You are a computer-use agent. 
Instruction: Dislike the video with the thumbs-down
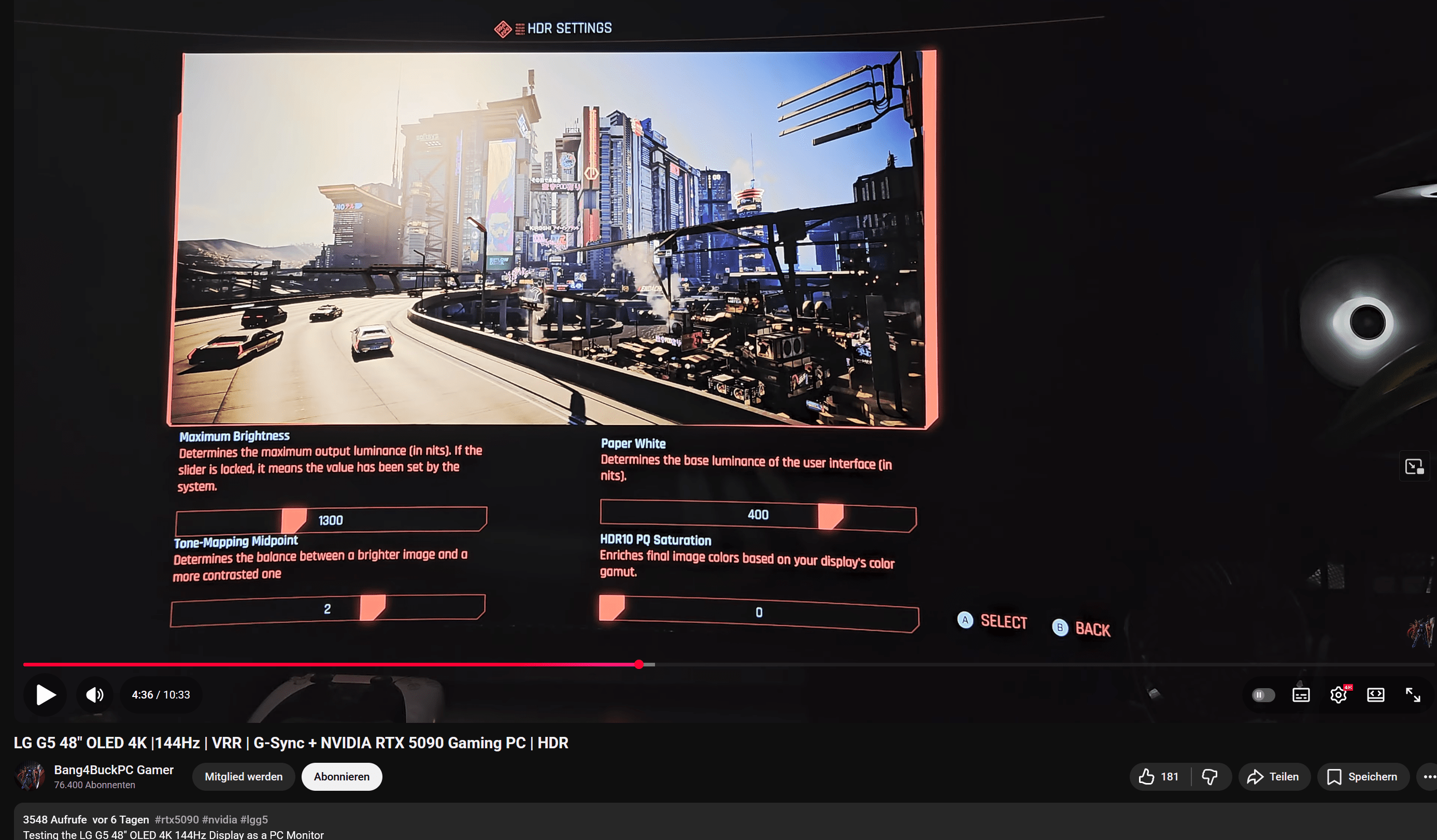point(1209,776)
